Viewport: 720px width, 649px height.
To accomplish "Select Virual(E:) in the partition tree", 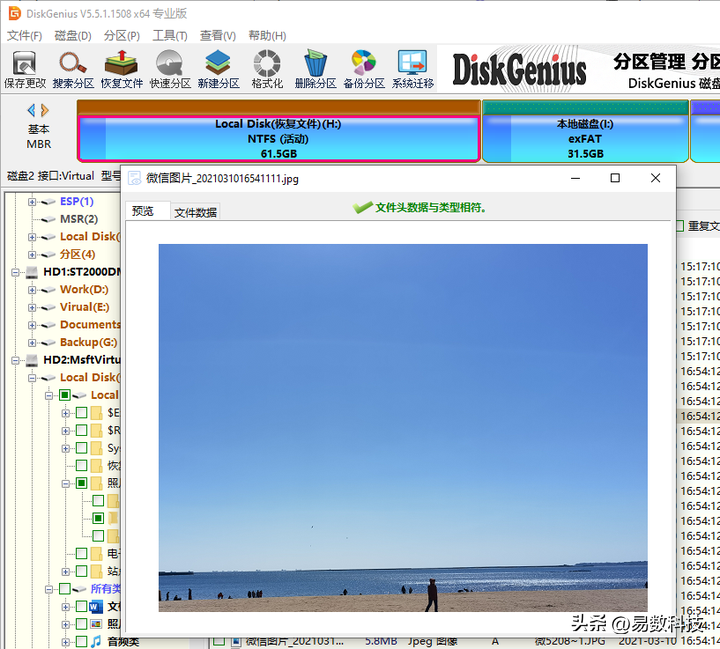I will (84, 307).
